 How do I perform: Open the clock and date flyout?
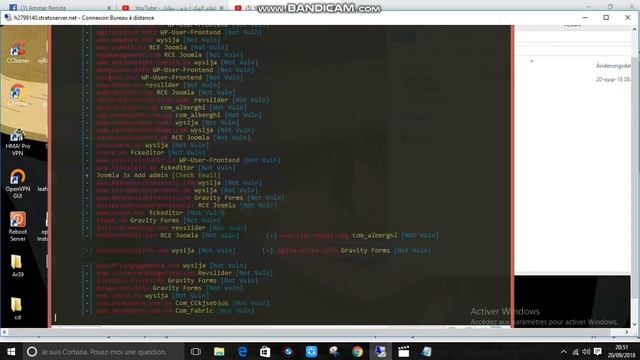[x=621, y=351]
